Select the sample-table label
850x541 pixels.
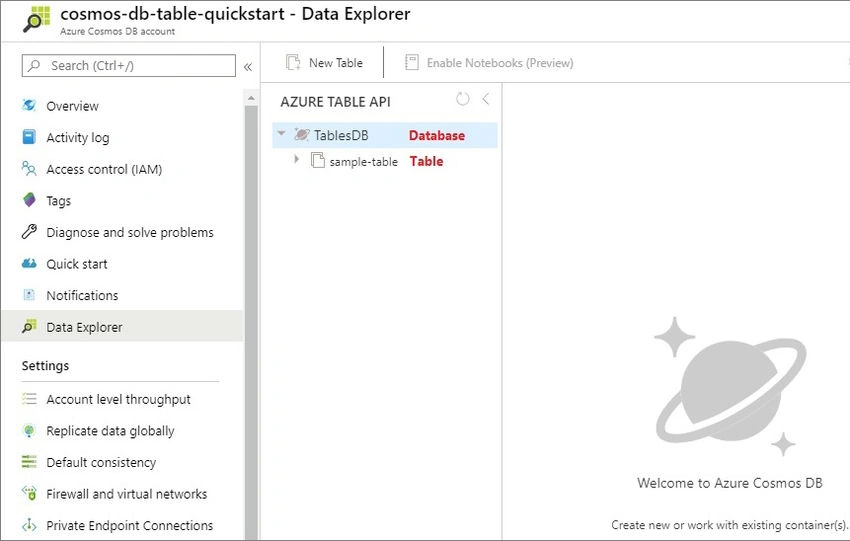pos(363,162)
